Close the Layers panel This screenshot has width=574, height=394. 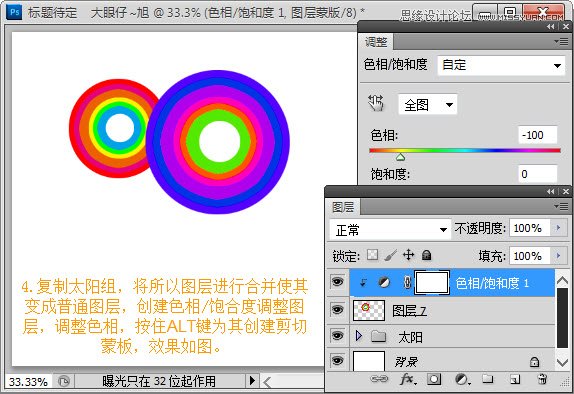point(566,192)
